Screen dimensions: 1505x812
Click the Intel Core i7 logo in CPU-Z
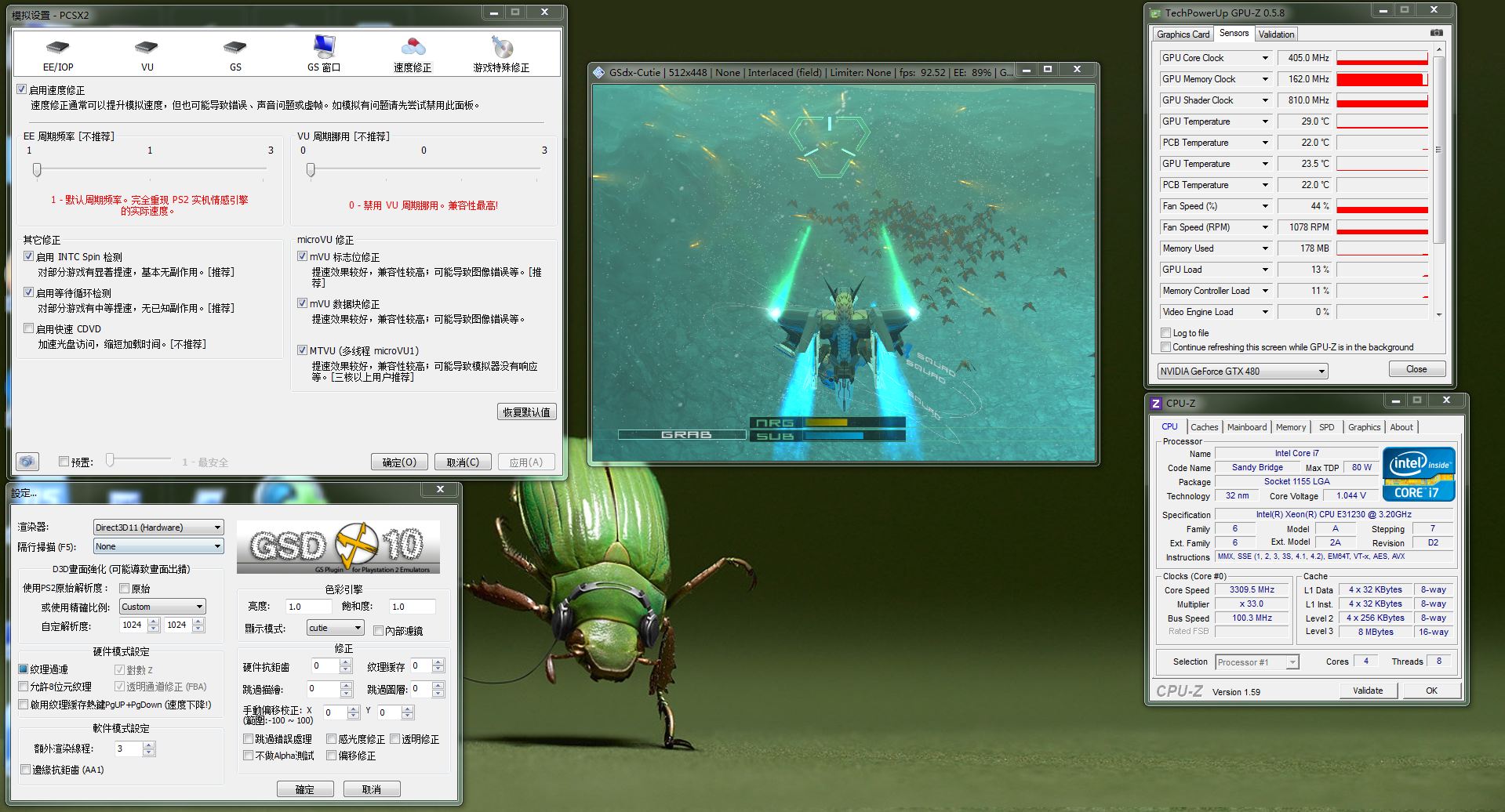point(1419,473)
